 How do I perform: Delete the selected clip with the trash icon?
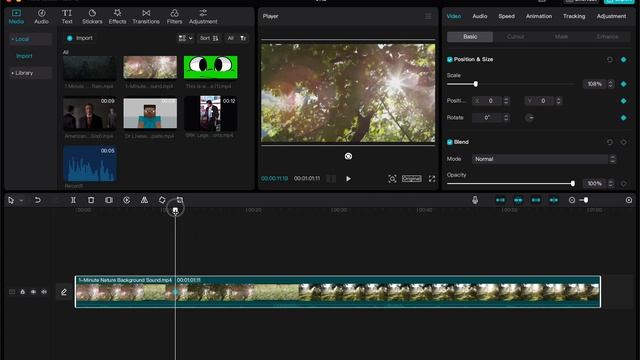coord(91,200)
